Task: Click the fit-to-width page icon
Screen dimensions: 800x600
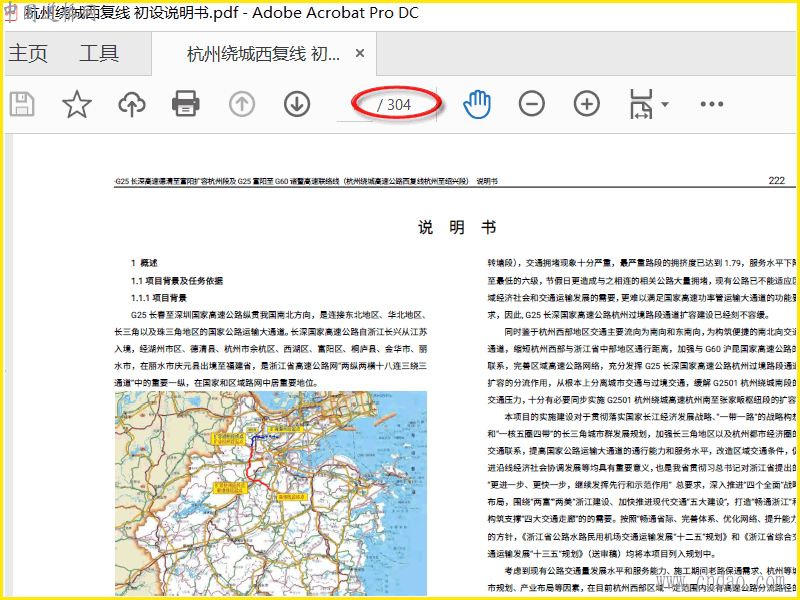Action: pyautogui.click(x=640, y=104)
